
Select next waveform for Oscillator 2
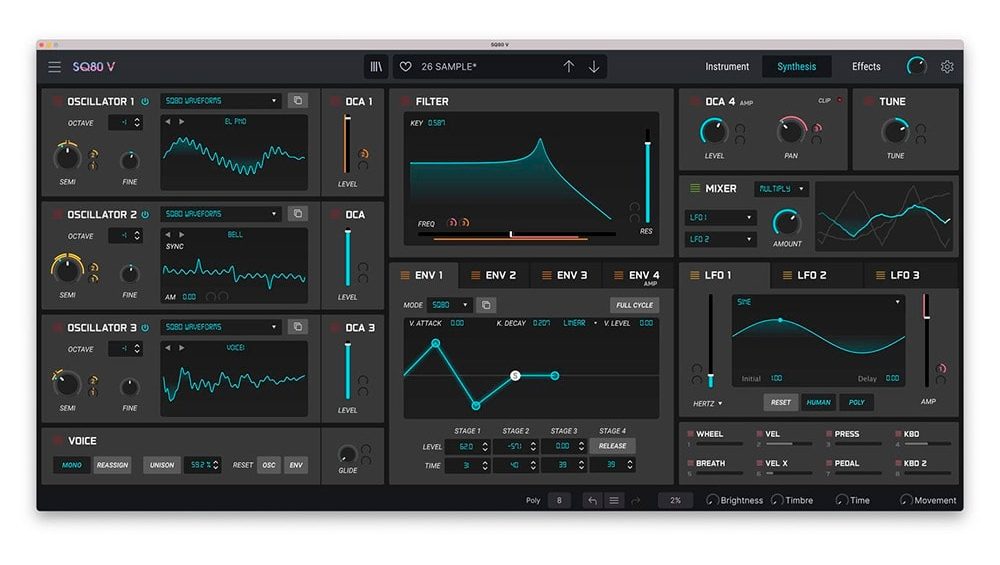tap(182, 235)
